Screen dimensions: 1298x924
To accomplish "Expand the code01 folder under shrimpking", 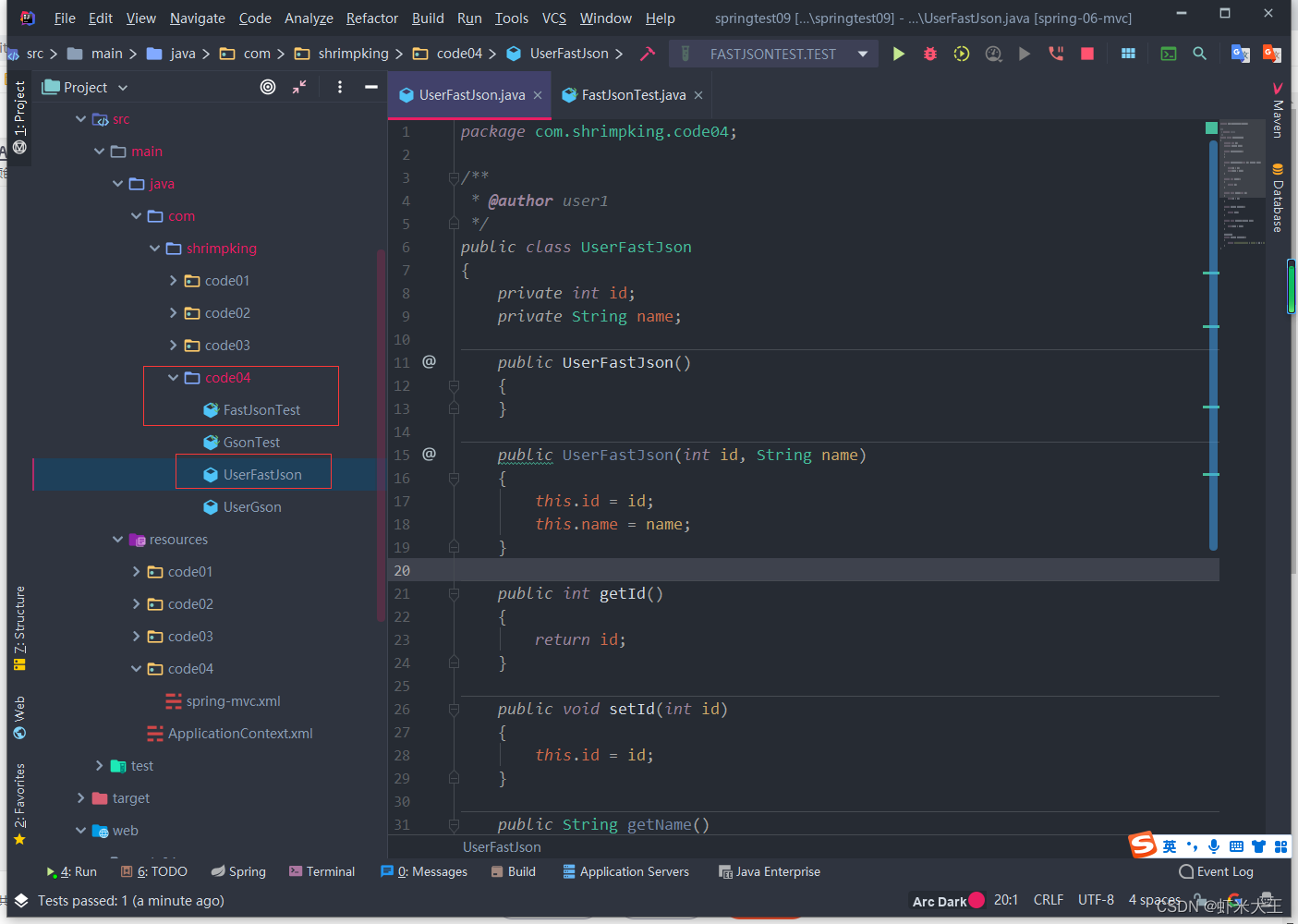I will pyautogui.click(x=173, y=280).
